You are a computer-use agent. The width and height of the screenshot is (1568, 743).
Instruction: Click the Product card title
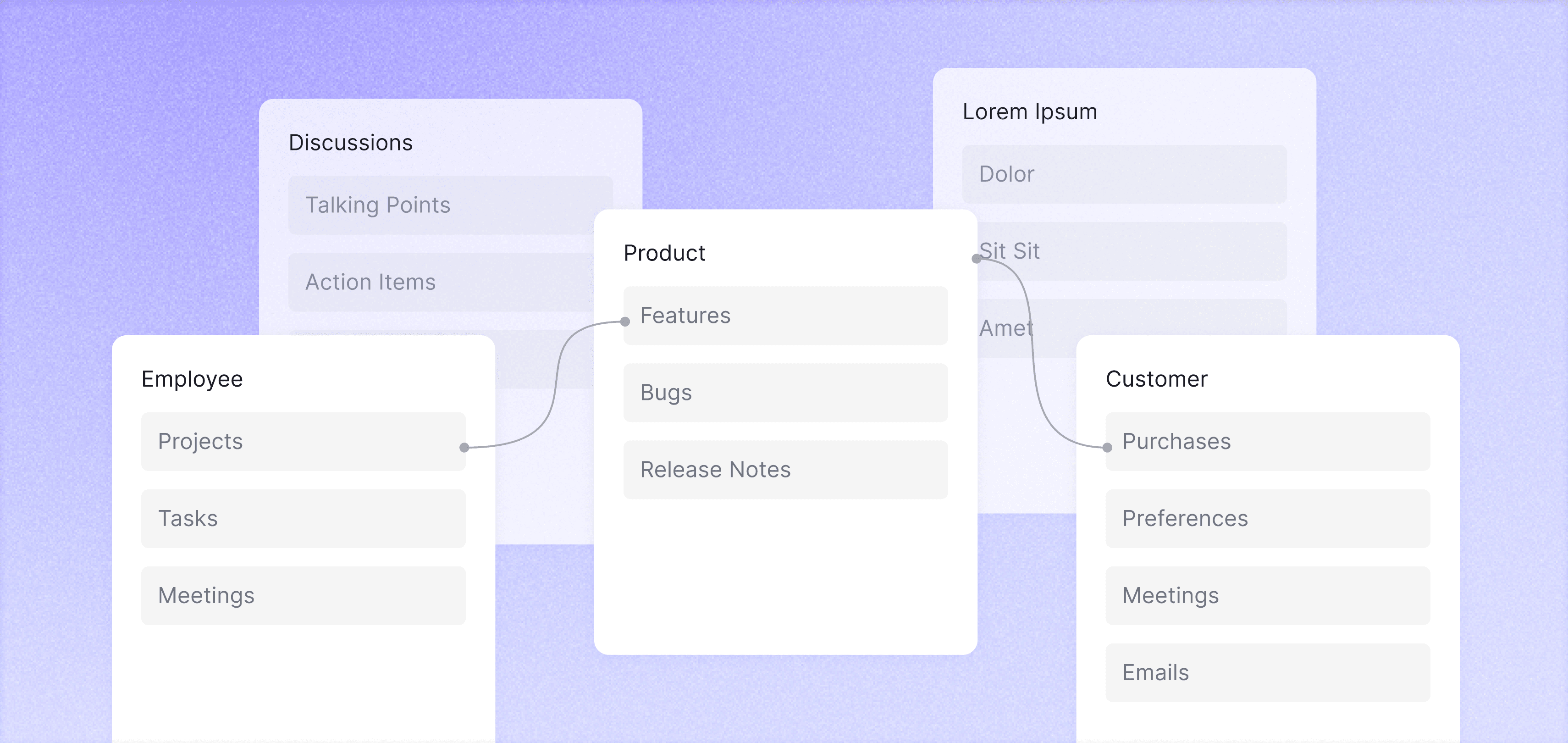(664, 253)
